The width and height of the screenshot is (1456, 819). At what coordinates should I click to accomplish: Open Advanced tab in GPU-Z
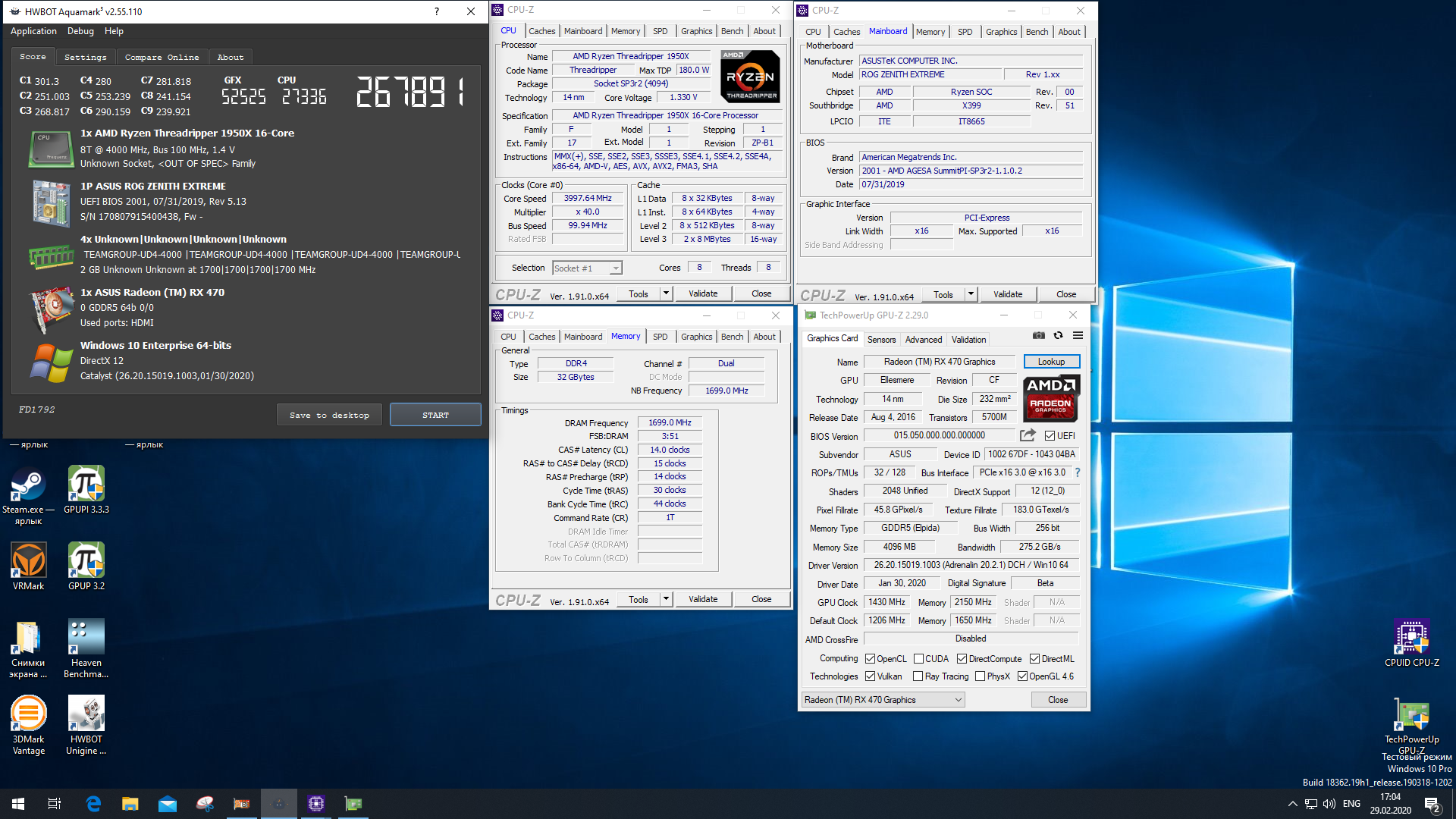924,340
